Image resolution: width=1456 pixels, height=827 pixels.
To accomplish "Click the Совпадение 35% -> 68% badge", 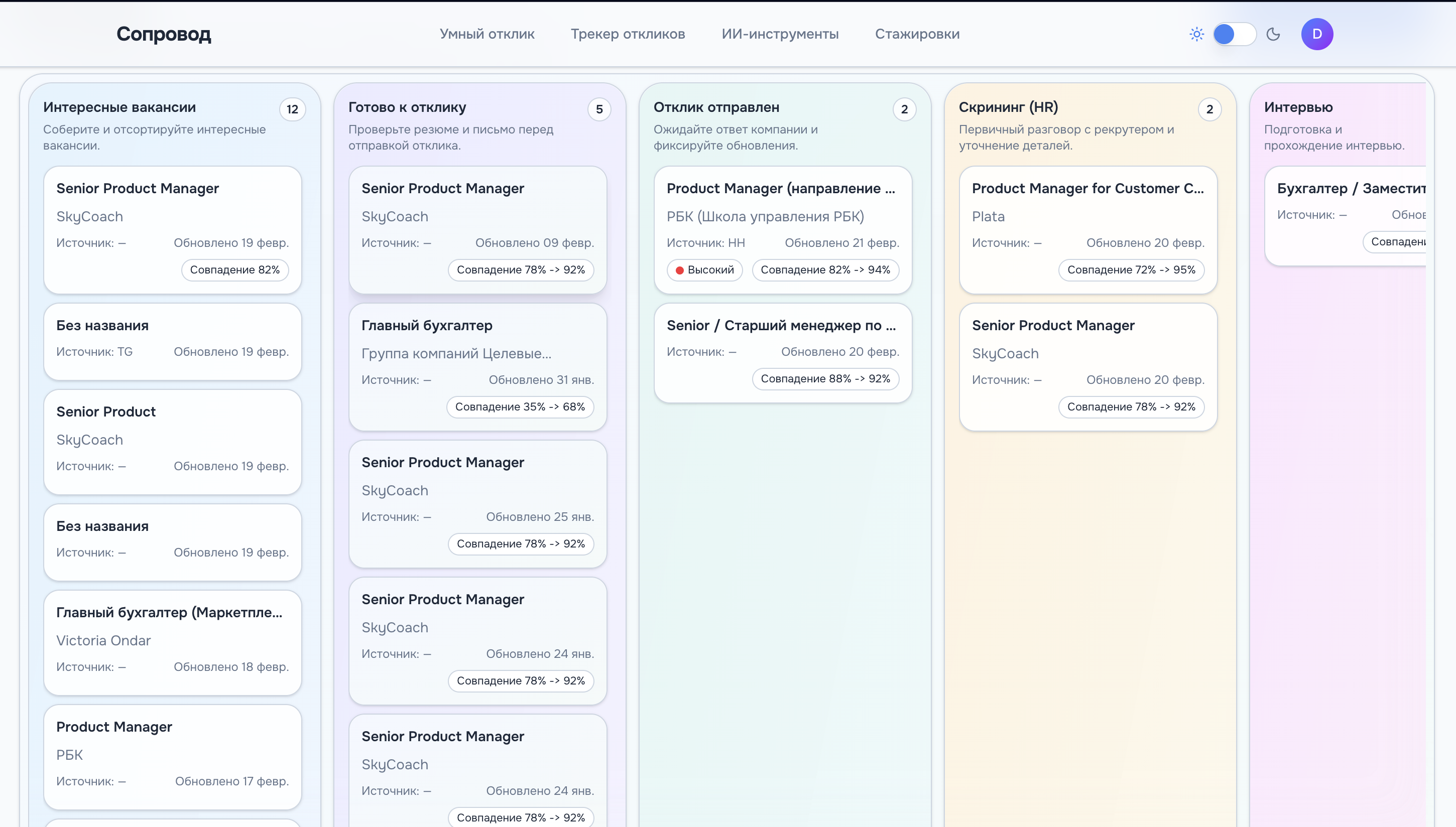I will click(520, 406).
